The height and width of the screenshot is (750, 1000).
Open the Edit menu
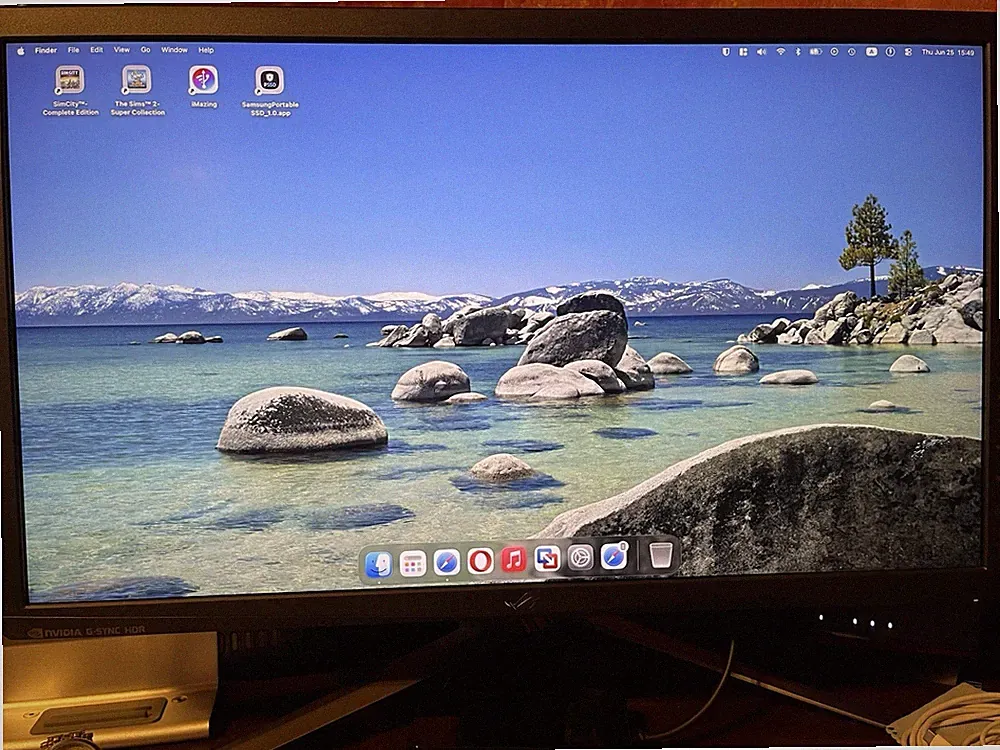96,50
